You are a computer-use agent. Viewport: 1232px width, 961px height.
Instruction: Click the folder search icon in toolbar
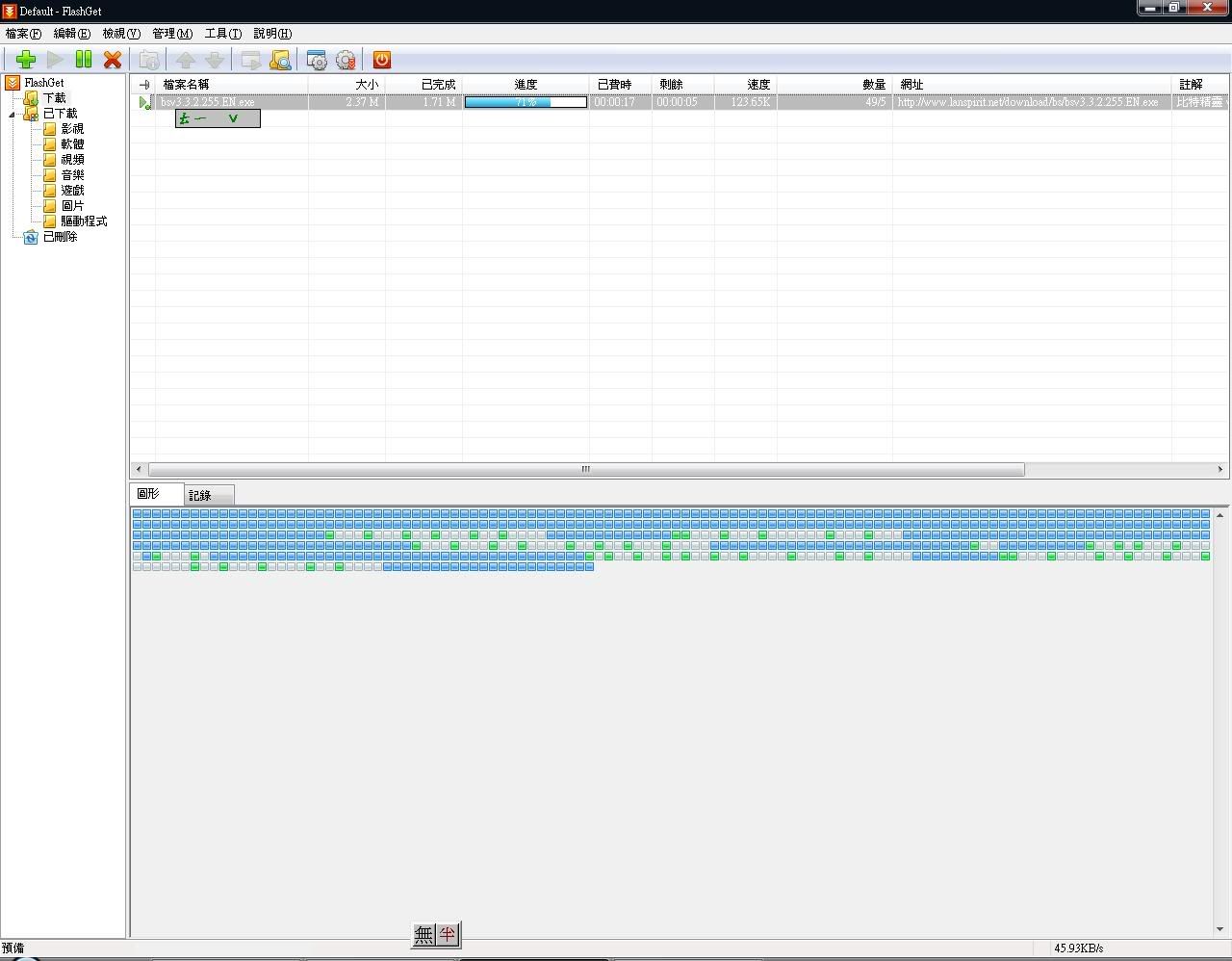pos(280,60)
